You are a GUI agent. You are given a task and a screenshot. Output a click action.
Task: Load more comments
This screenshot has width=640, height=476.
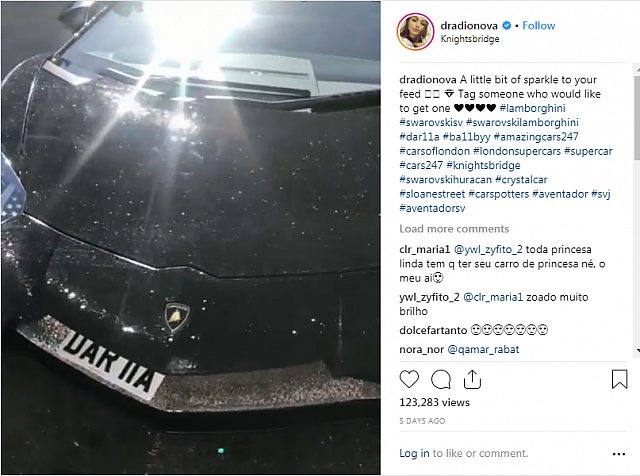[454, 229]
